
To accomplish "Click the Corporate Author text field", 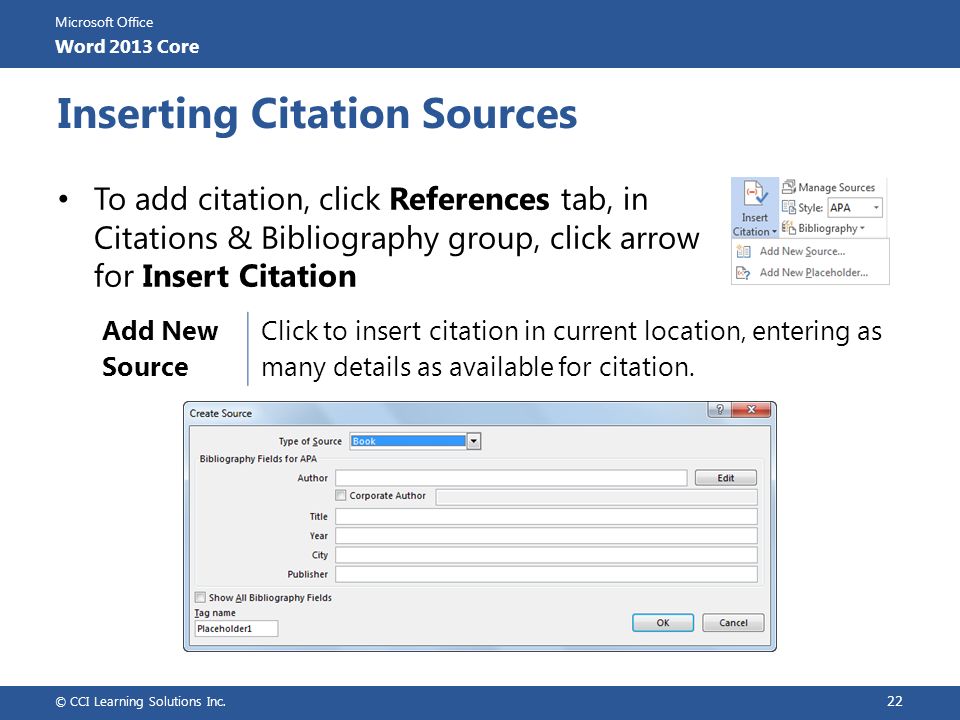I will 596,497.
